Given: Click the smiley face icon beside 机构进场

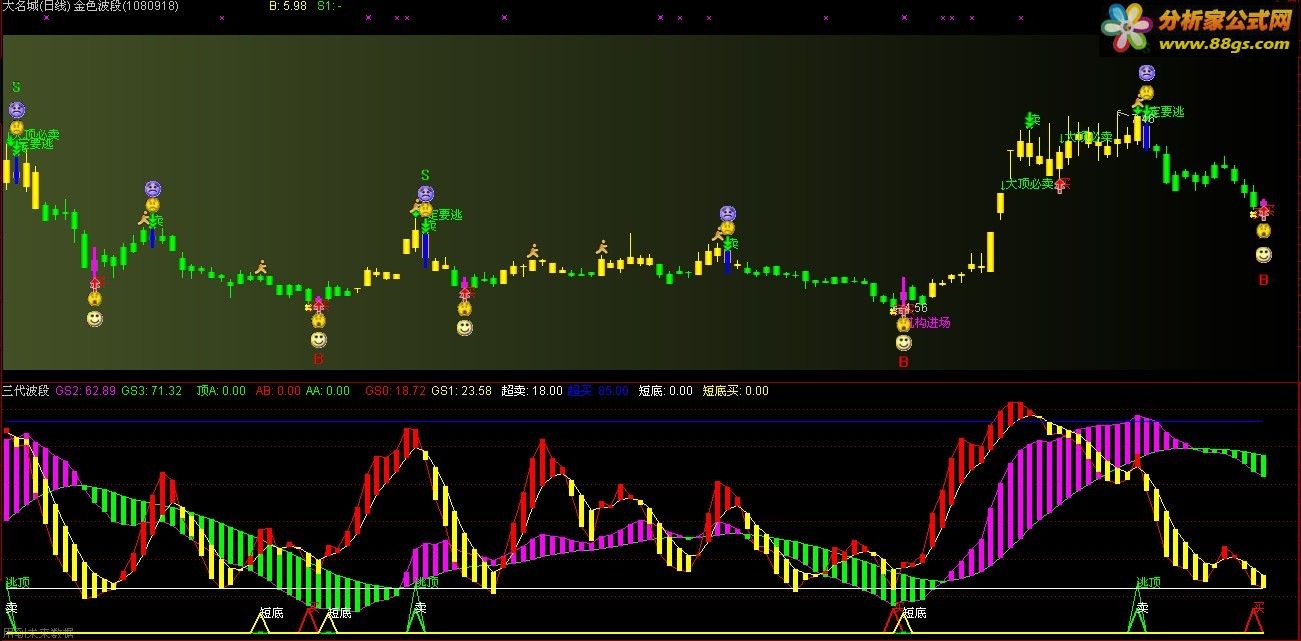Looking at the screenshot, I should point(903,343).
